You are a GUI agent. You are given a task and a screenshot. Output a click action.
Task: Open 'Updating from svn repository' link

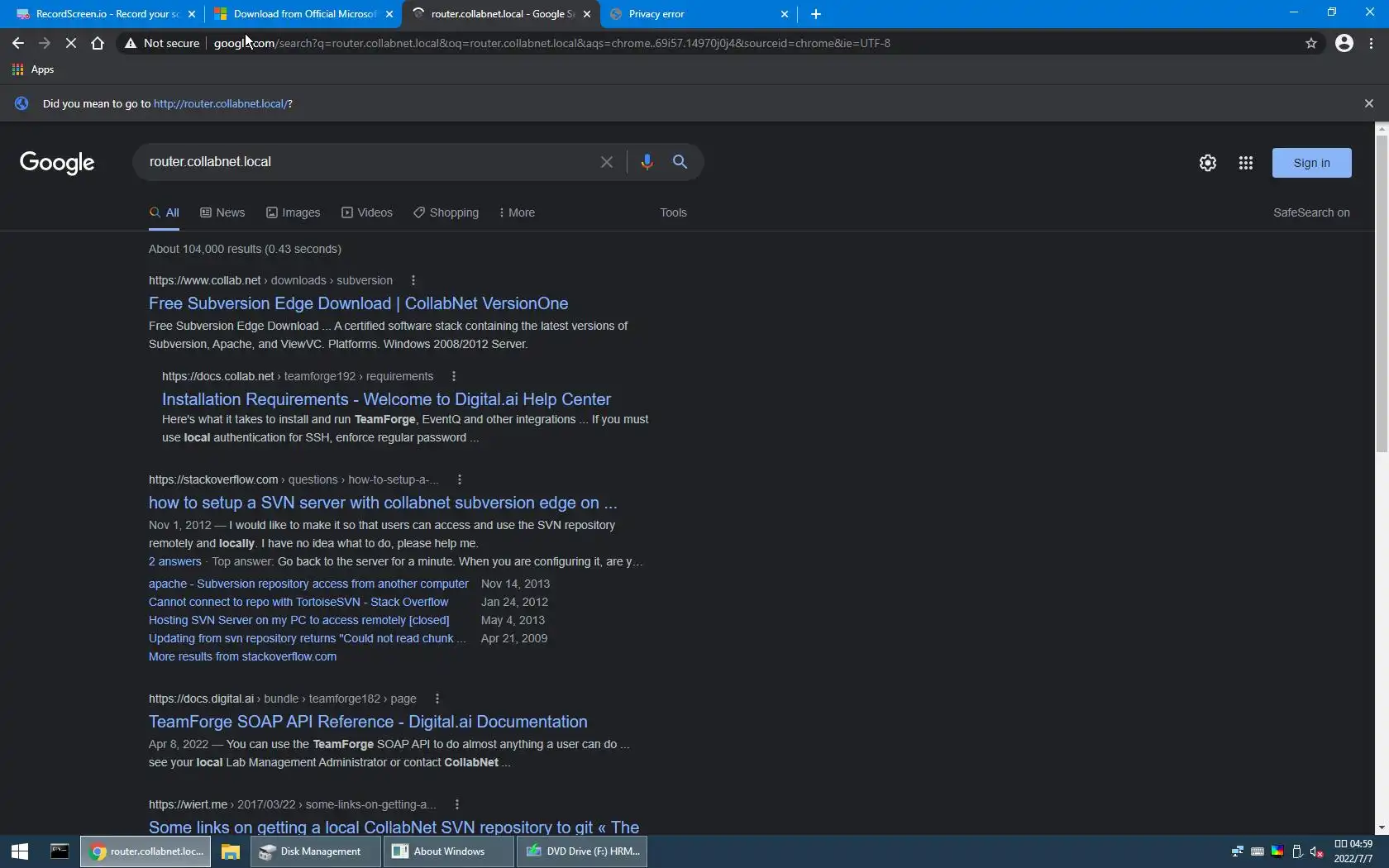click(308, 638)
